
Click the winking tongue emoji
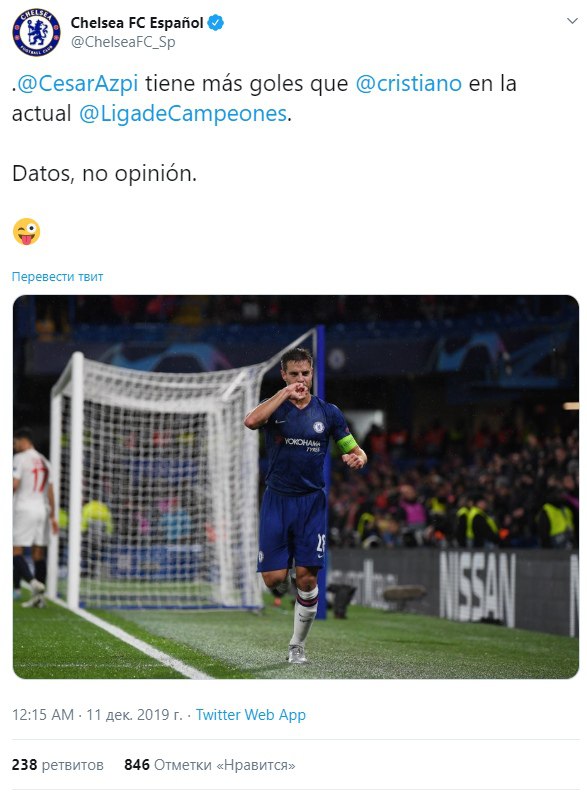[26, 232]
